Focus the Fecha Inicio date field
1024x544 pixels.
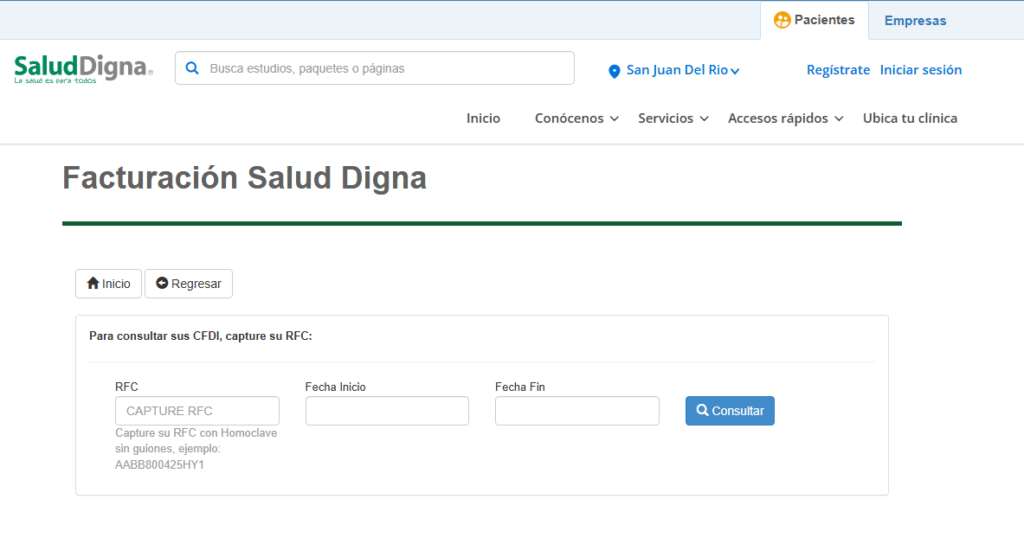coord(387,411)
